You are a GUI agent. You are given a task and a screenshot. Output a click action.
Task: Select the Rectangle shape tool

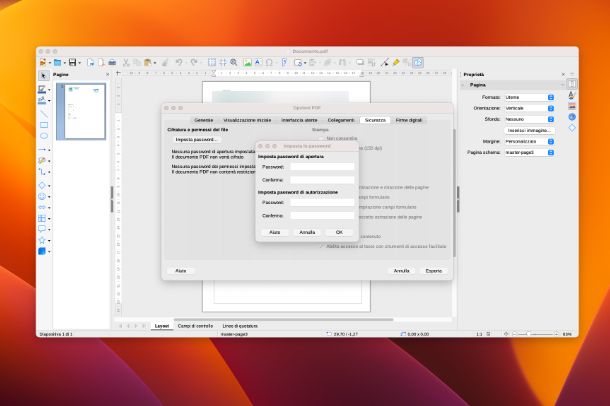tap(44, 125)
